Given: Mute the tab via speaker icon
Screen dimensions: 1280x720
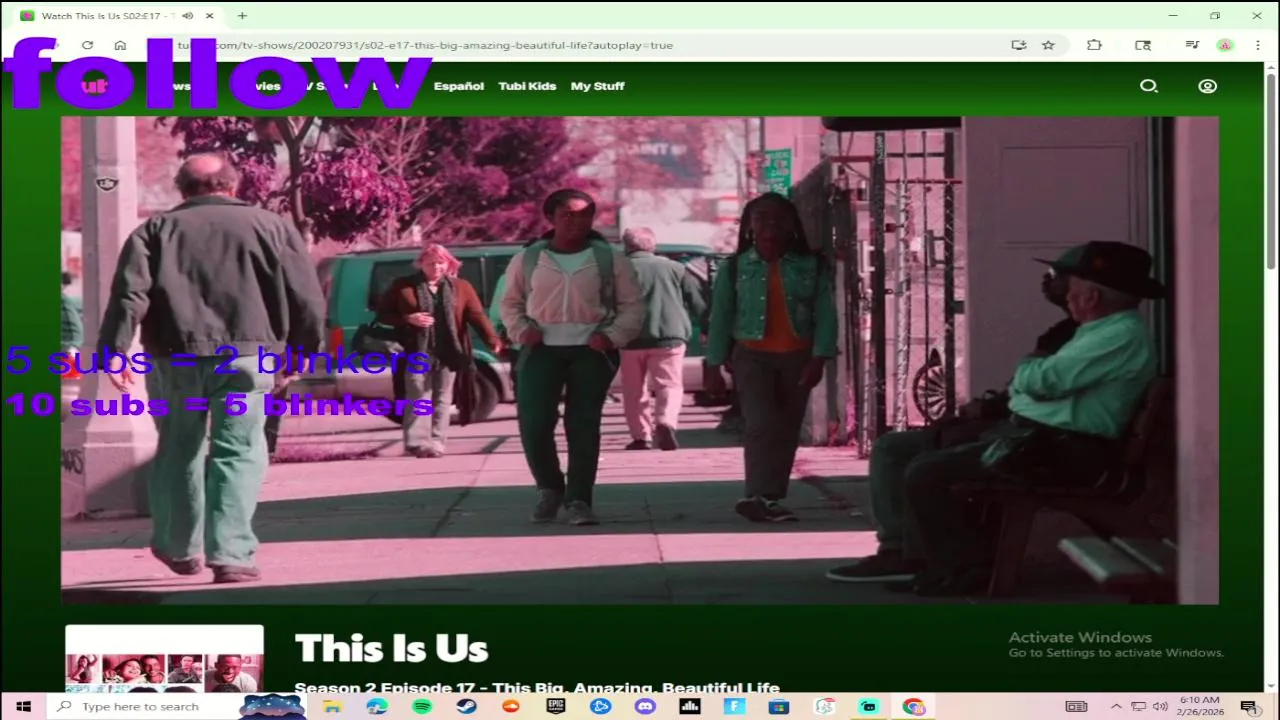Looking at the screenshot, I should 187,16.
